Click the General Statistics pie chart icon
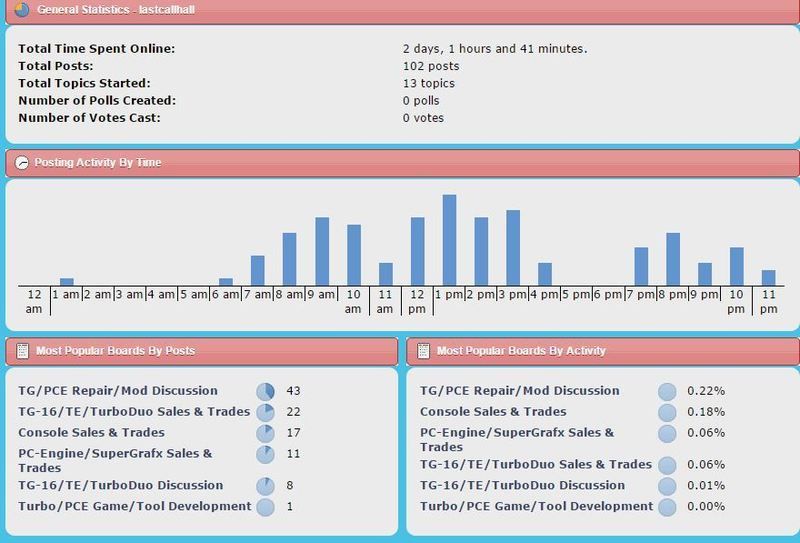Viewport: 800px width, 543px height. 20,9
